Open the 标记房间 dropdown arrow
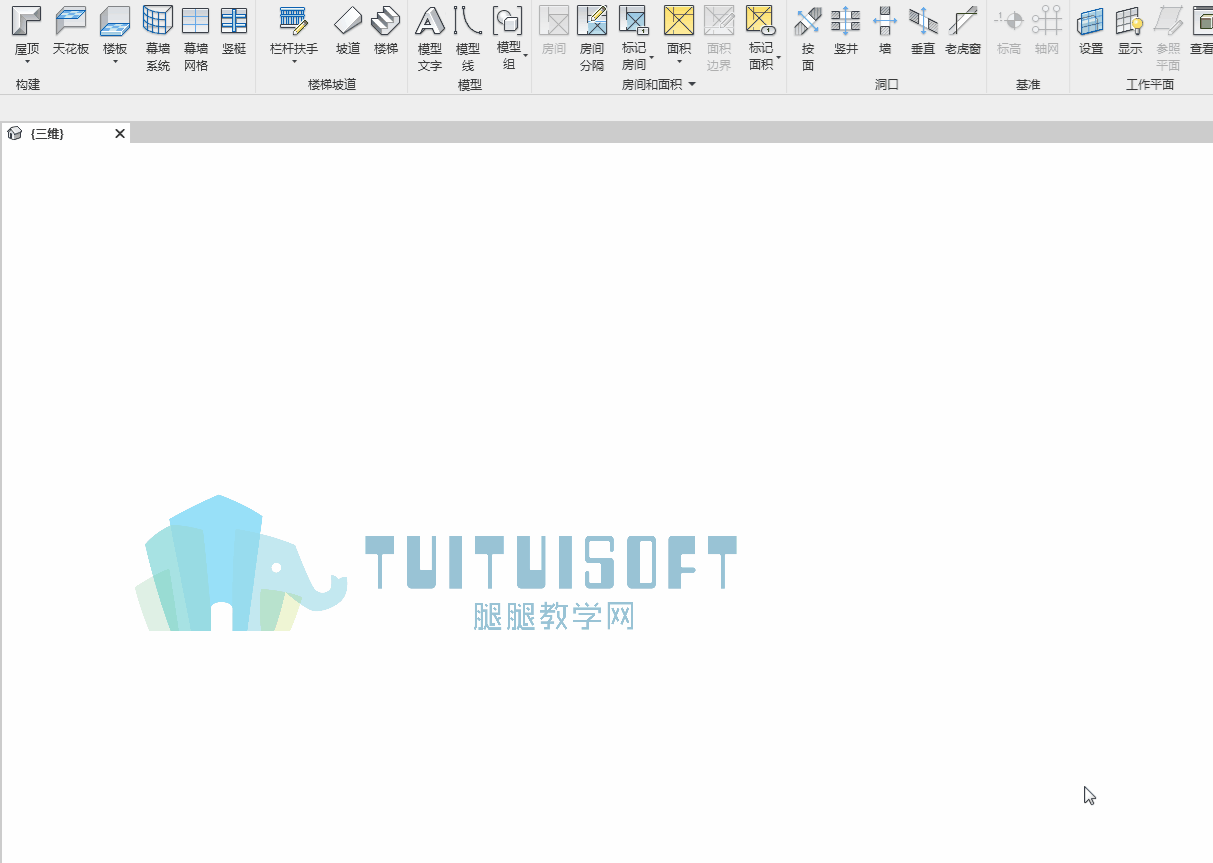Image resolution: width=1213 pixels, height=863 pixels. coord(652,56)
